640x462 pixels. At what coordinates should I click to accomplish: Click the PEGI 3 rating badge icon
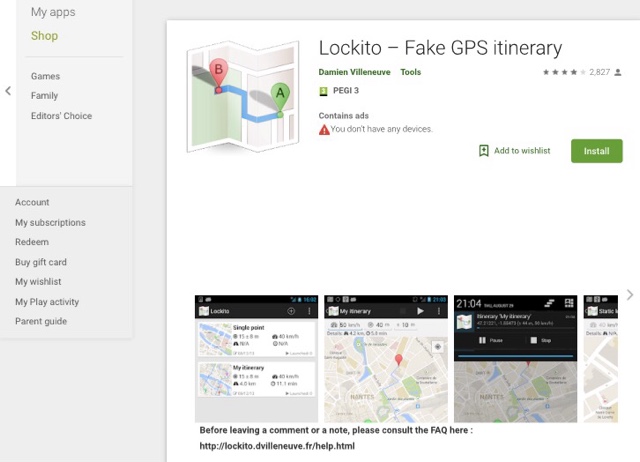click(323, 91)
